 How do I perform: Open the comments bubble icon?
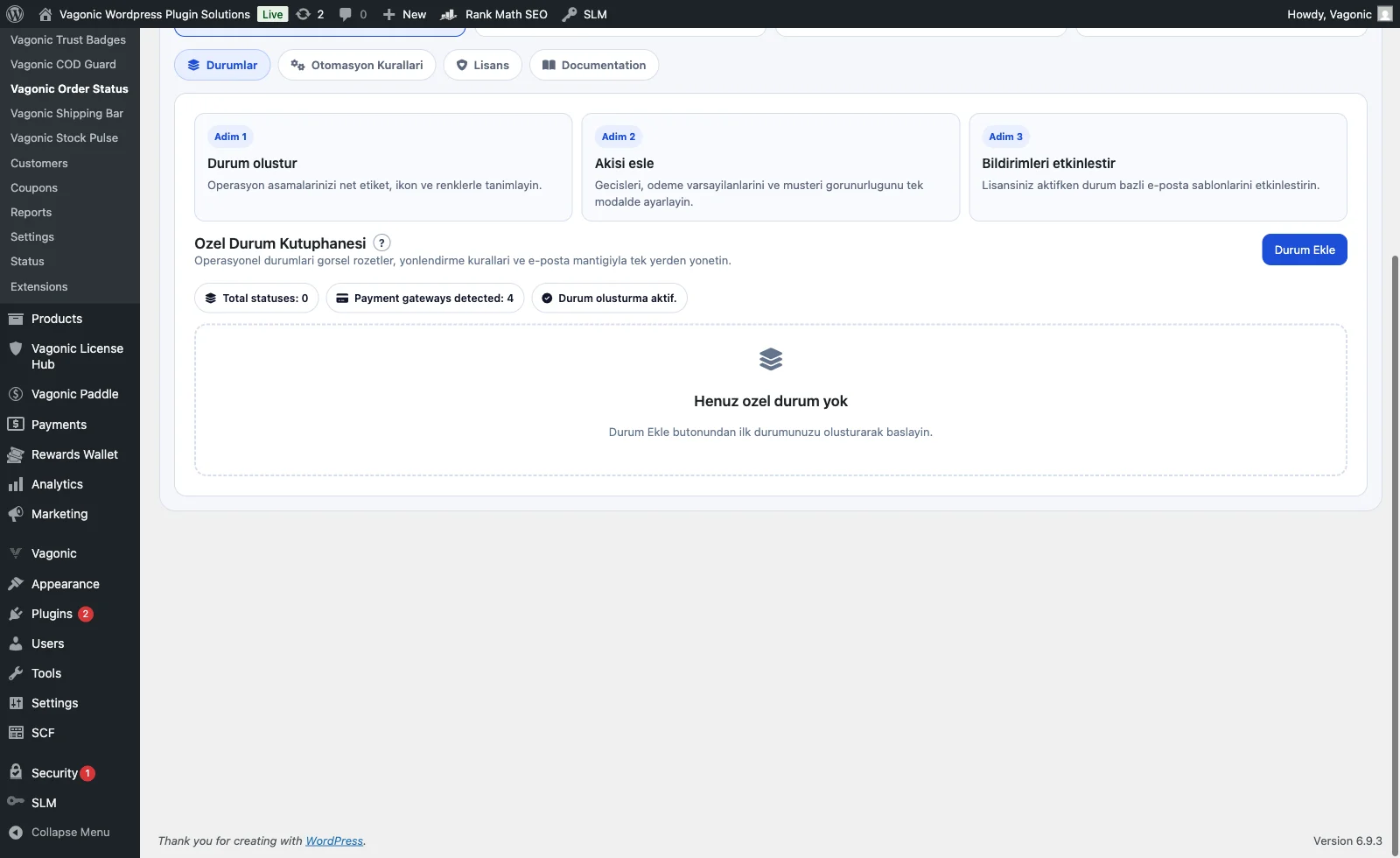(353, 14)
